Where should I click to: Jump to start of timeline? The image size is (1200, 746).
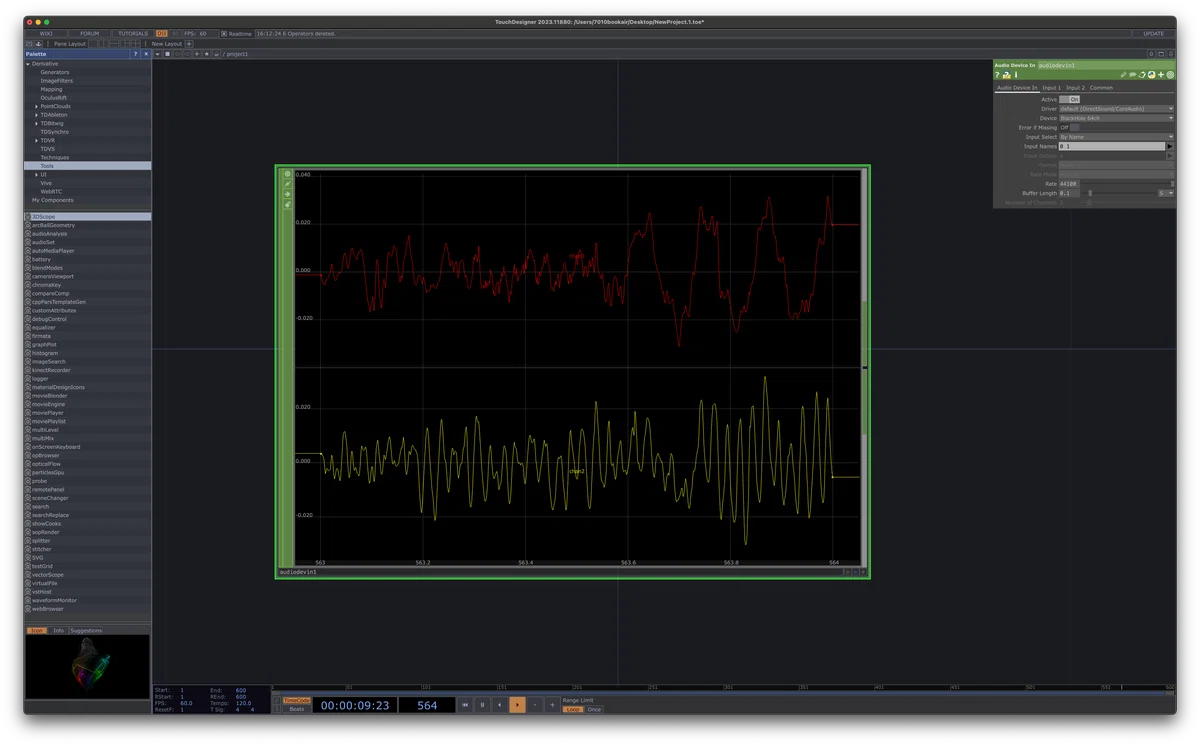coord(465,705)
